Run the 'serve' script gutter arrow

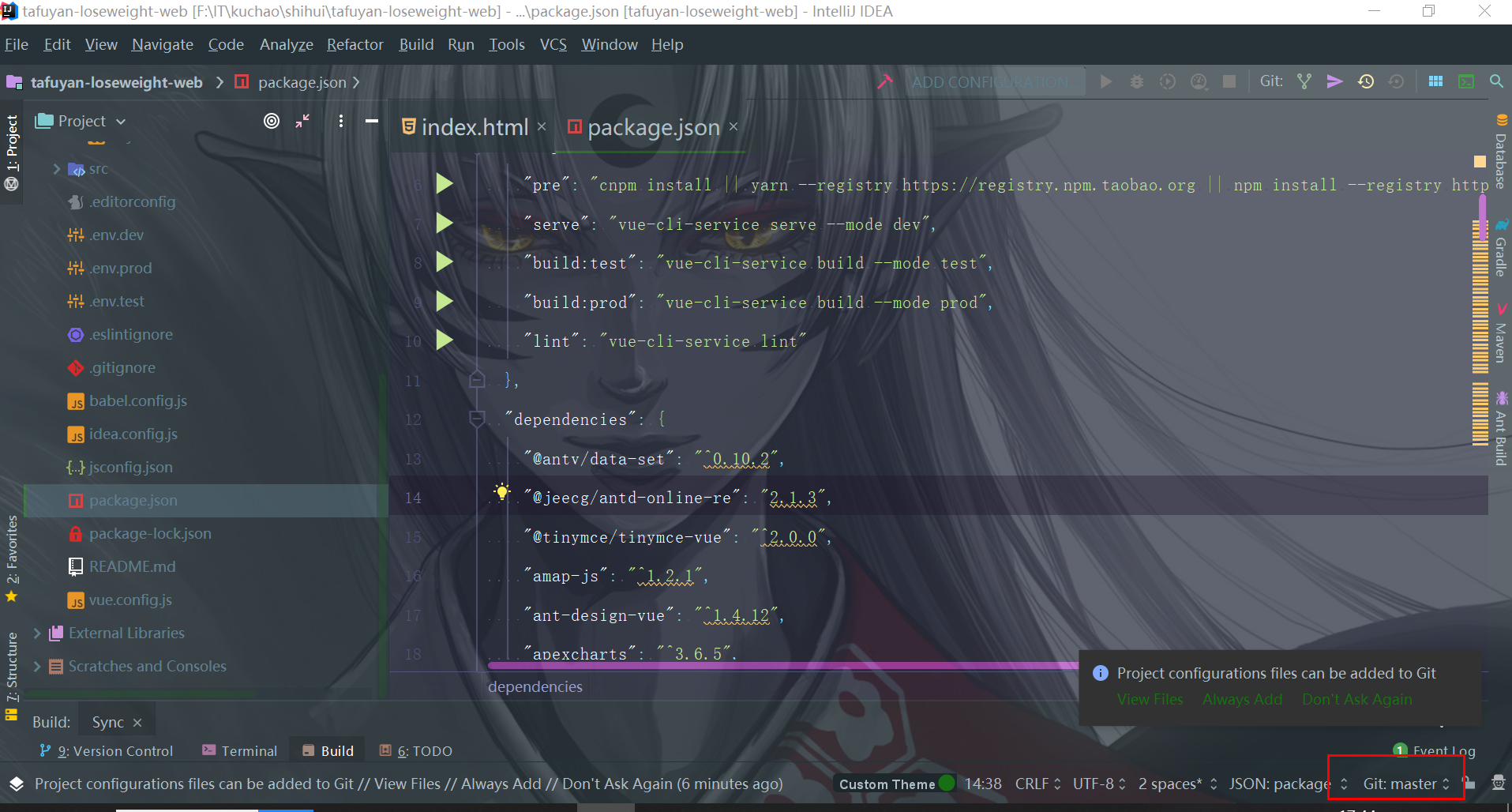coord(445,224)
